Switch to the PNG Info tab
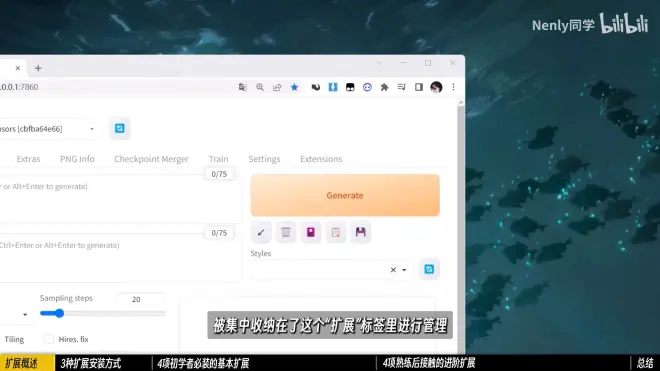The height and width of the screenshot is (371, 660). [x=77, y=159]
